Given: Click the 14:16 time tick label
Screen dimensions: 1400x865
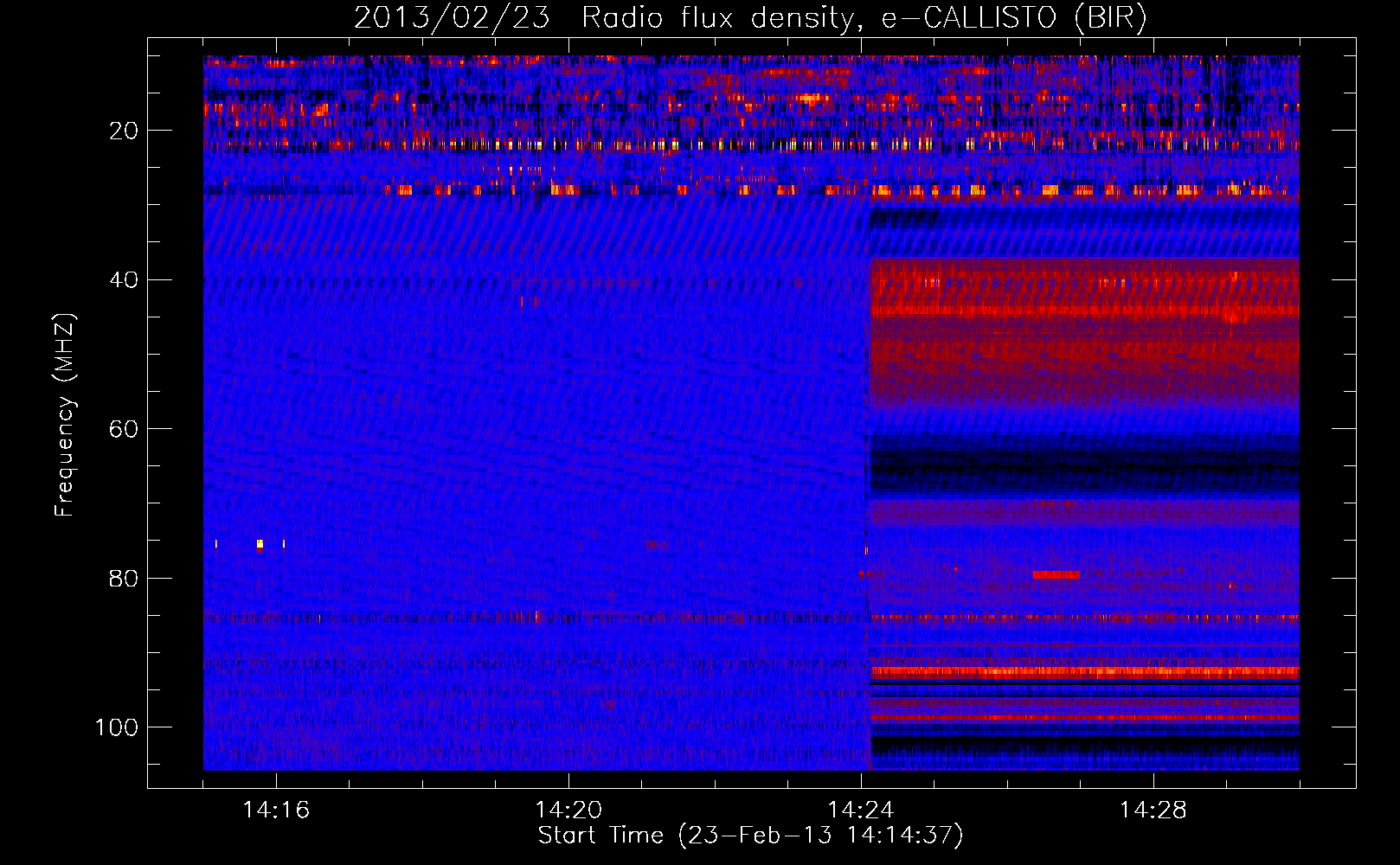Looking at the screenshot, I should [276, 811].
